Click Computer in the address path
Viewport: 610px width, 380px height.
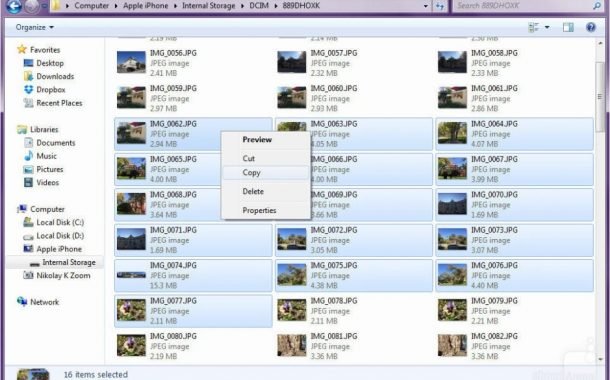click(91, 6)
